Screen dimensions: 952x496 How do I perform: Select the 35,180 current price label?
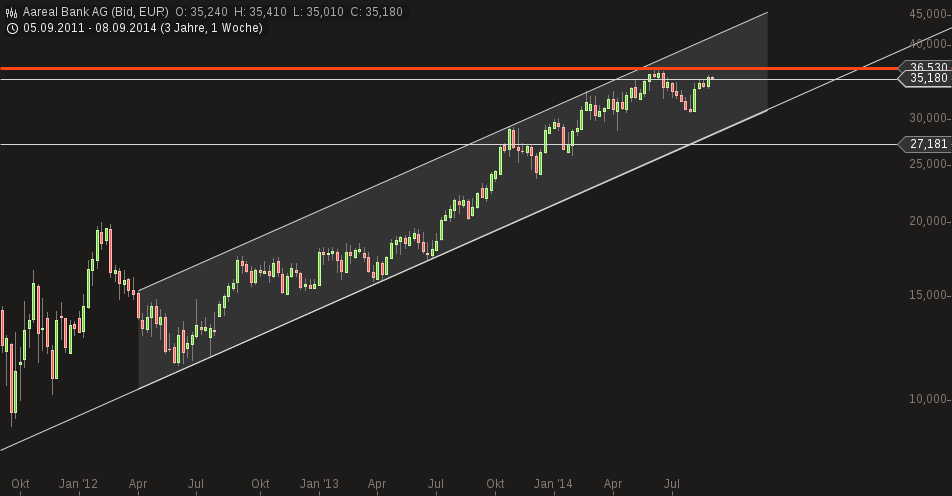(926, 78)
